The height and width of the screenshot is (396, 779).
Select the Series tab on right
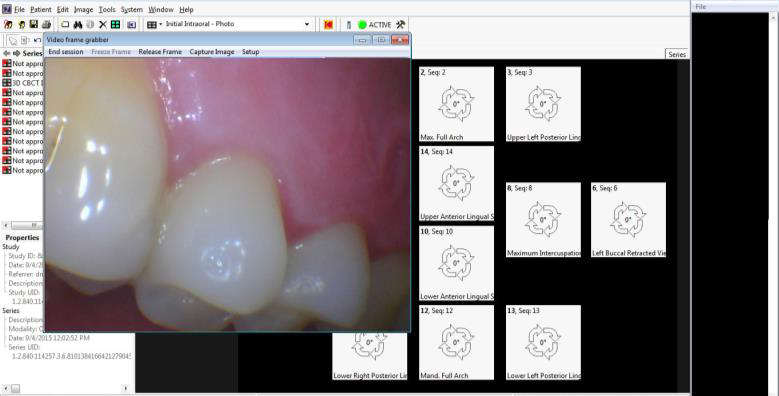coord(677,55)
